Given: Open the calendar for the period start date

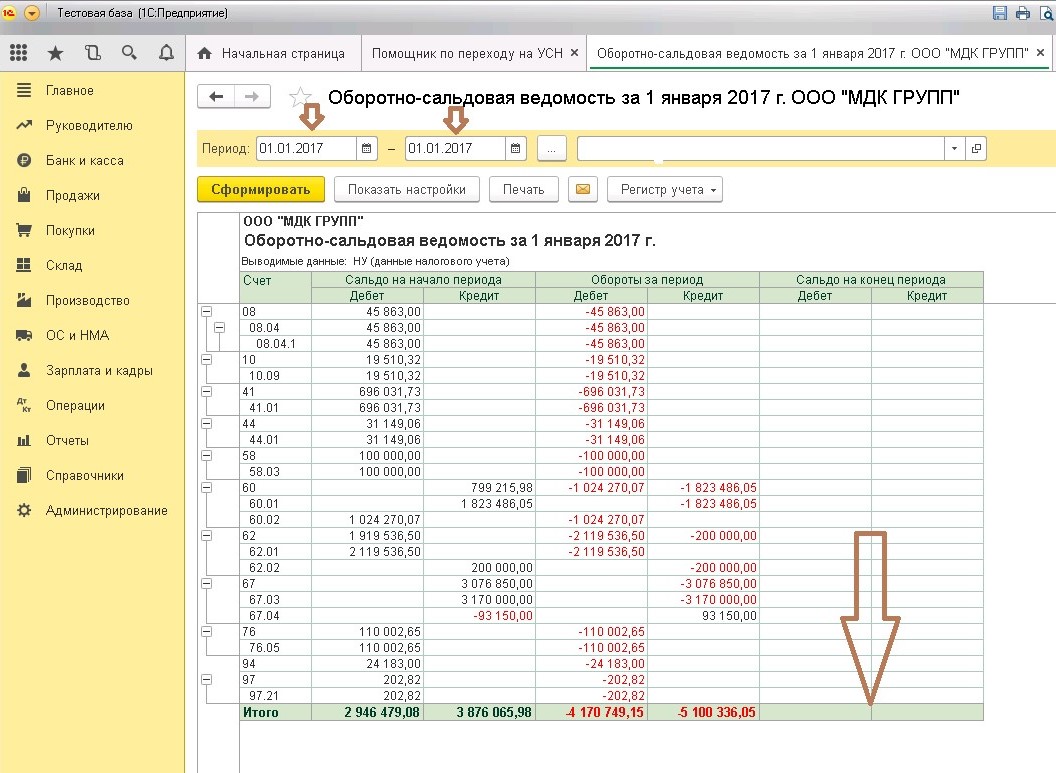Looking at the screenshot, I should (366, 148).
